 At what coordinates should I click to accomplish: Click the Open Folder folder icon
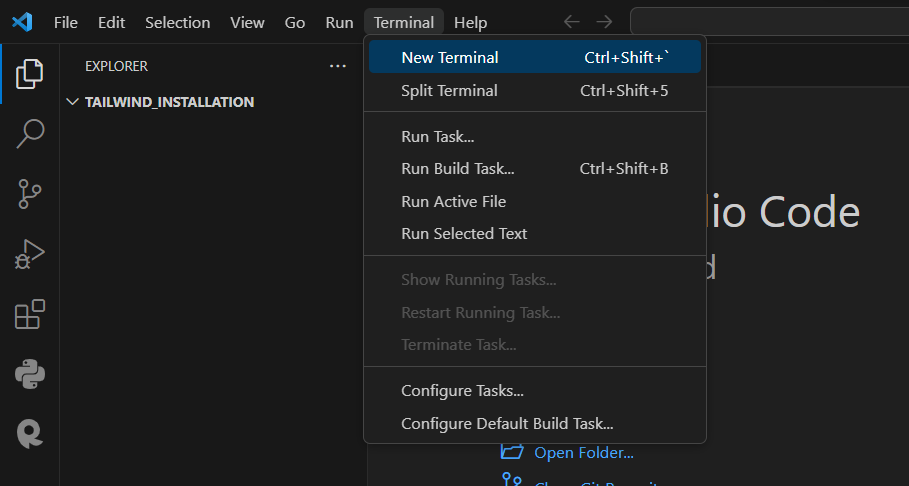coord(512,451)
